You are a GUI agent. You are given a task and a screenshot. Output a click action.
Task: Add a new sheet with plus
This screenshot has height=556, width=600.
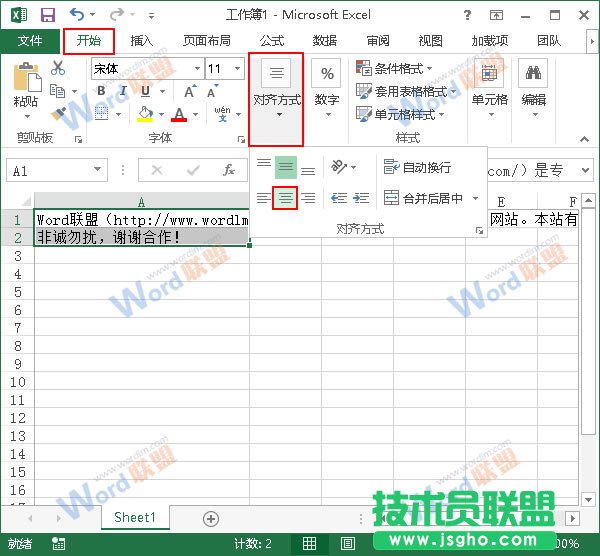[x=211, y=519]
